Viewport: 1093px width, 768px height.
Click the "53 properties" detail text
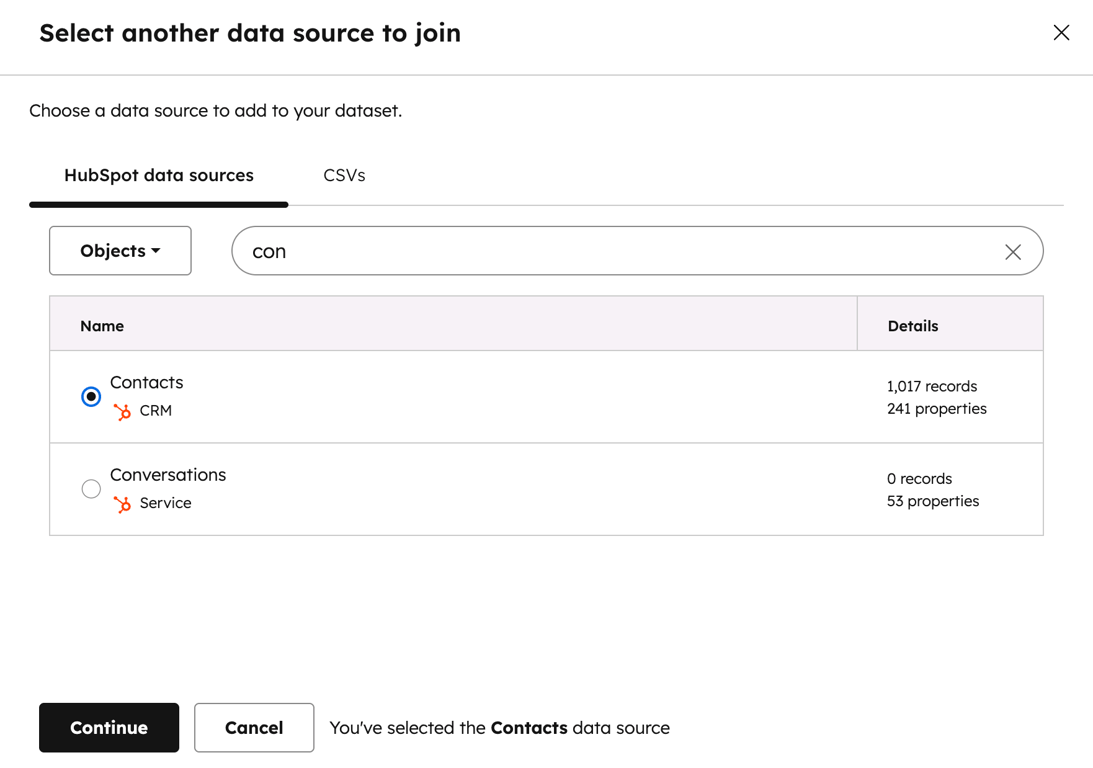(x=933, y=501)
